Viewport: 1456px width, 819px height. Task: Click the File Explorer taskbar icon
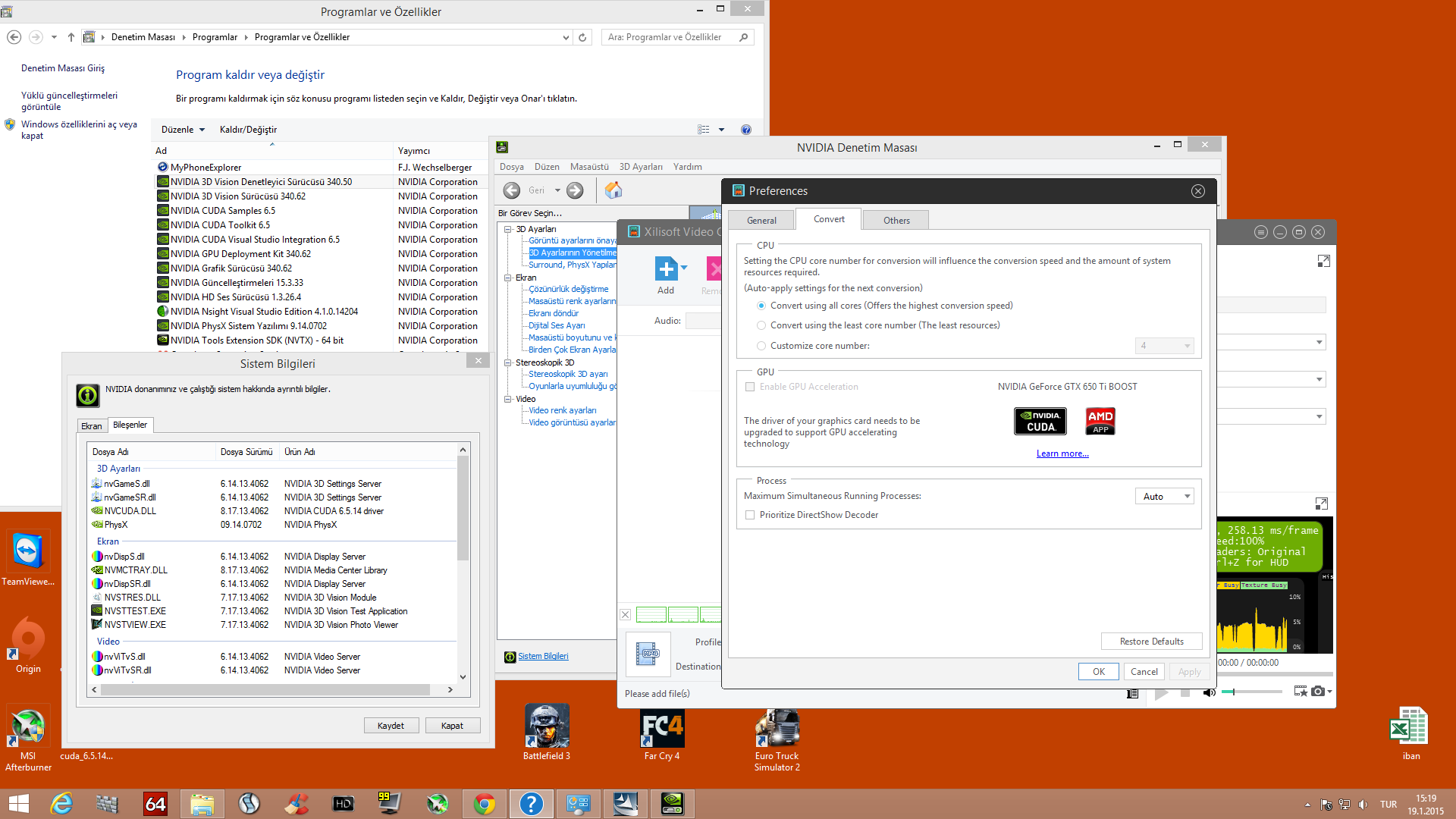click(202, 804)
